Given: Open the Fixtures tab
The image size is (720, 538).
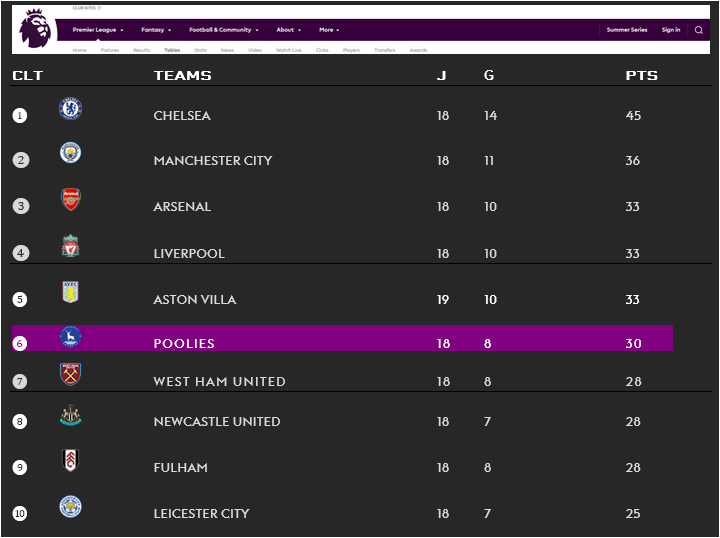Looking at the screenshot, I should (110, 50).
